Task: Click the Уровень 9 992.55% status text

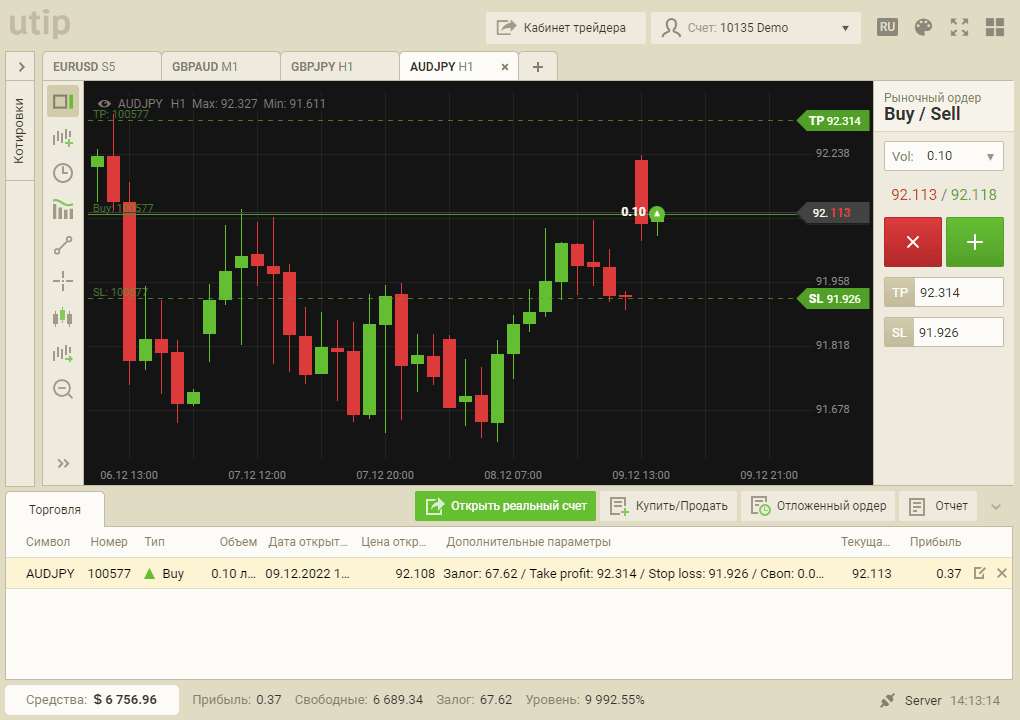Action: 585,700
